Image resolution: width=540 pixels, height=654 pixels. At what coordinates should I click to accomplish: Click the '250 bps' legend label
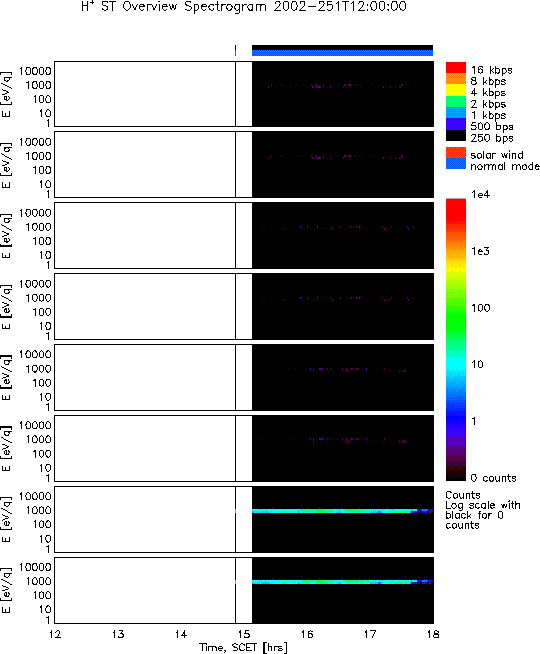[492, 138]
